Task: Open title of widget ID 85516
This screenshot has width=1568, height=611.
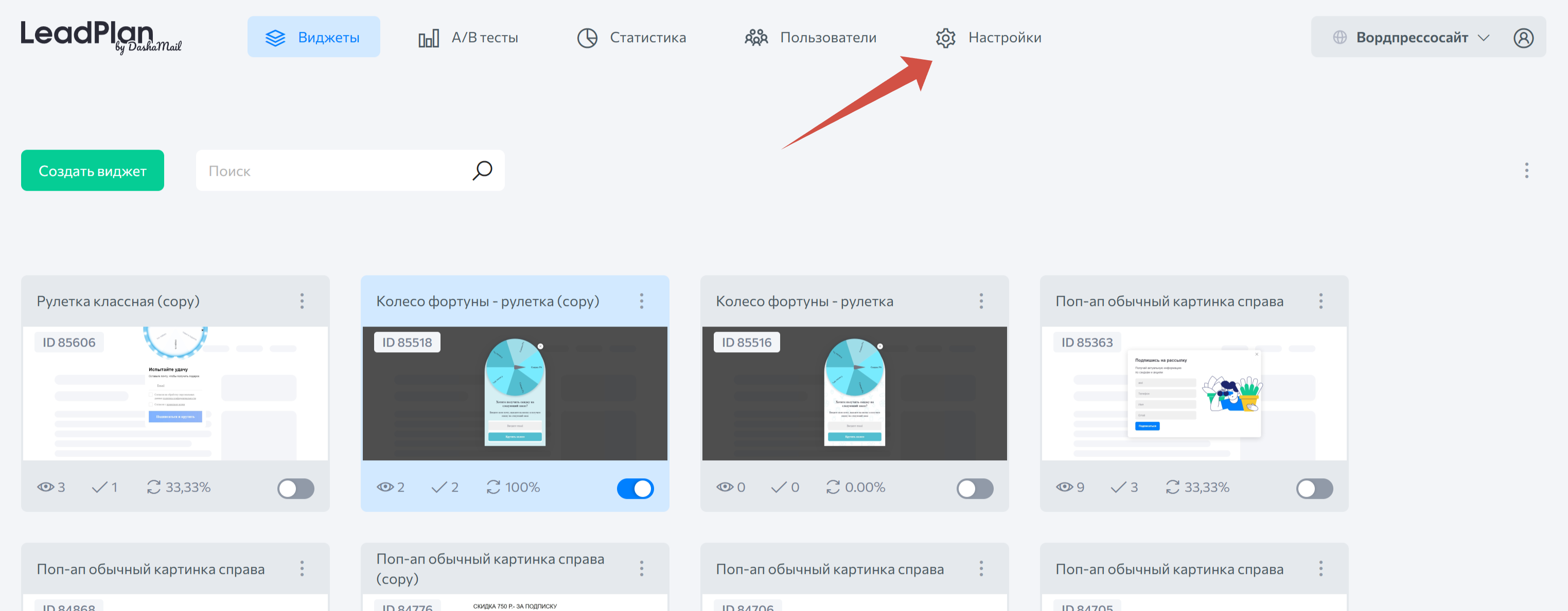Action: pos(805,301)
